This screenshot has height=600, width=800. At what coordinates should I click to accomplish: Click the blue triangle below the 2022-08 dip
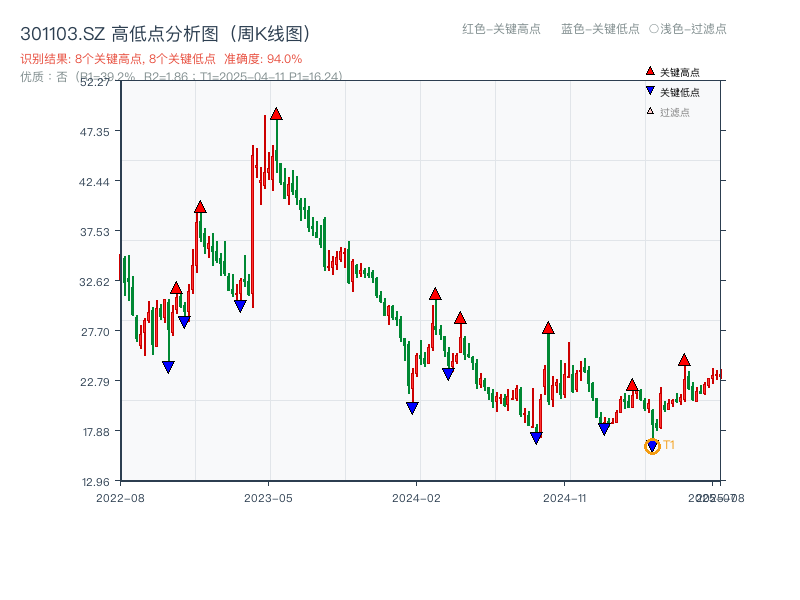pyautogui.click(x=168, y=366)
